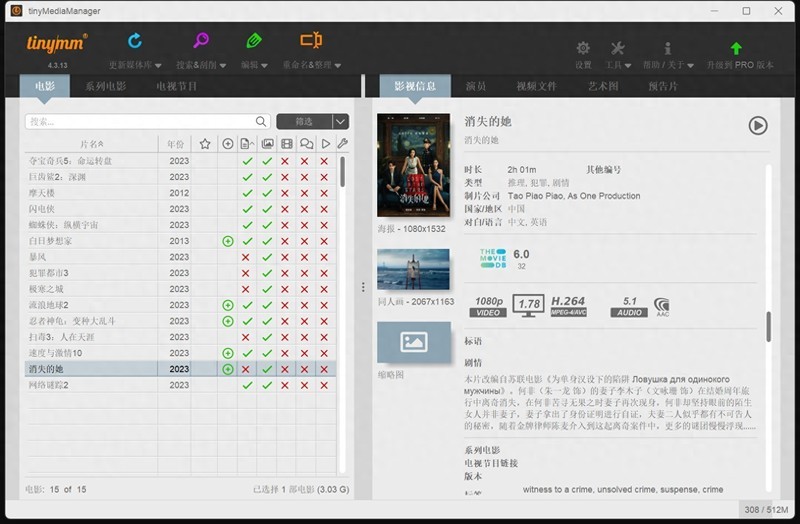800x524 pixels.
Task: Click the wrench column settings icon
Action: pyautogui.click(x=342, y=144)
